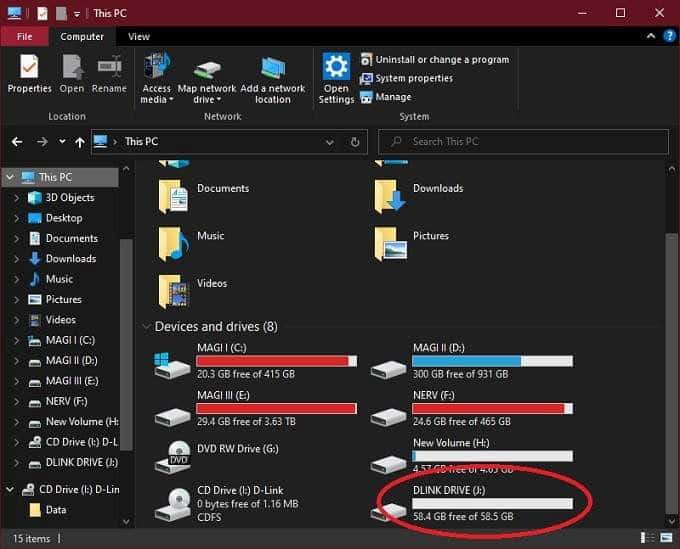The height and width of the screenshot is (549, 680).
Task: Open the DVD RW Drive (G:) icon
Action: pyautogui.click(x=173, y=457)
